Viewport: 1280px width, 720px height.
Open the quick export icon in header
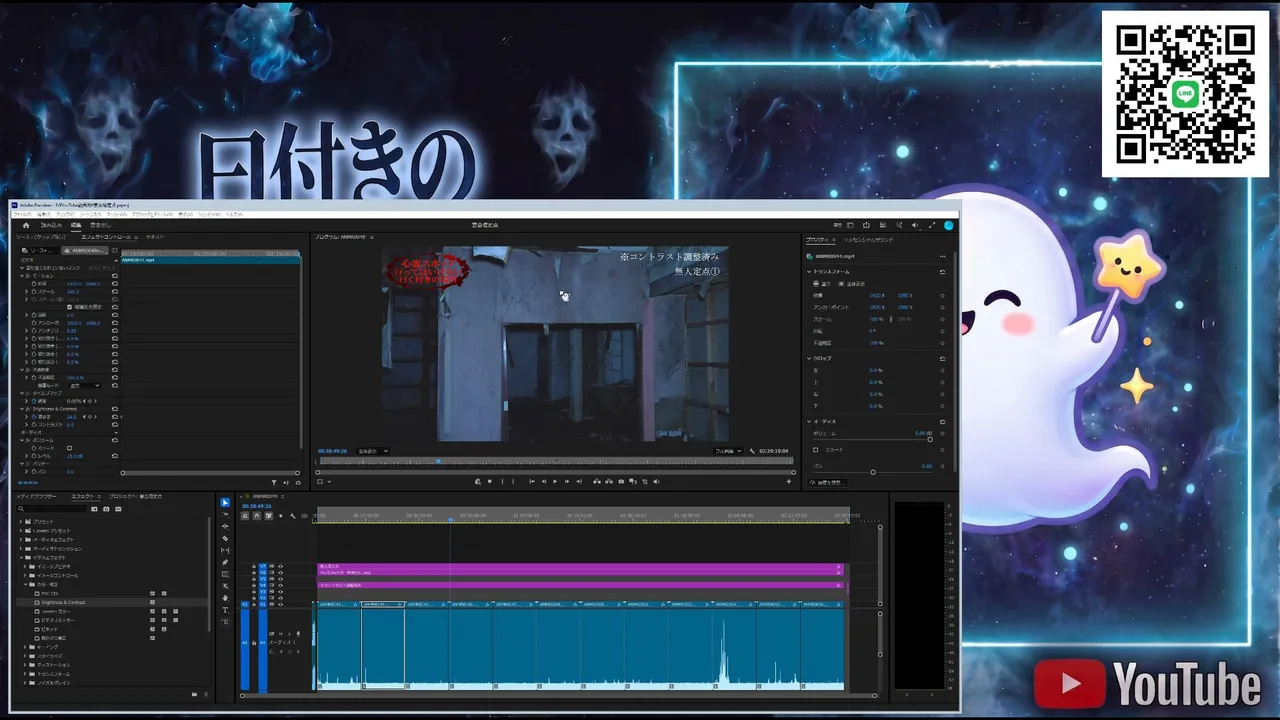click(866, 225)
